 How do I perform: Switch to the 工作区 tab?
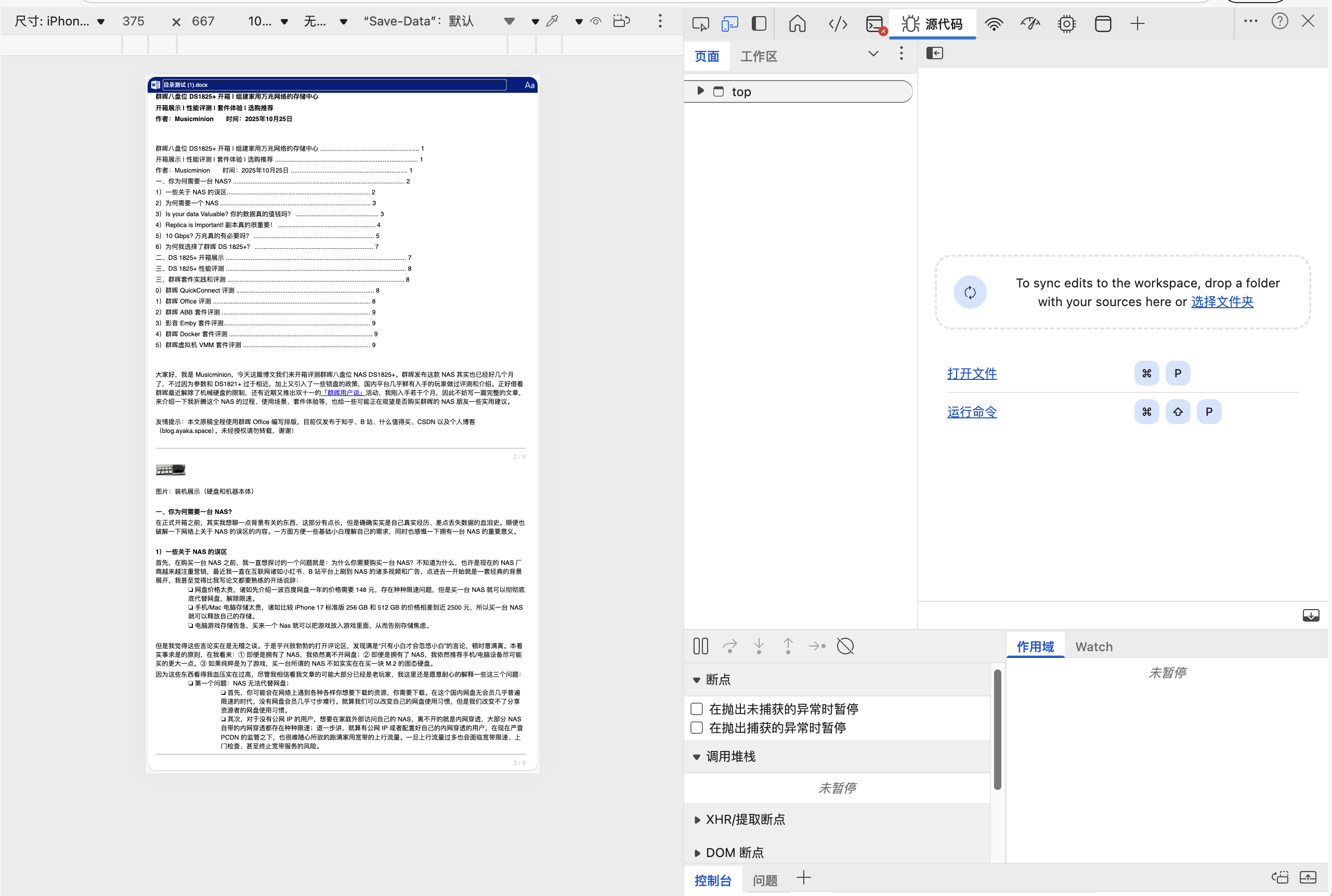pos(759,56)
